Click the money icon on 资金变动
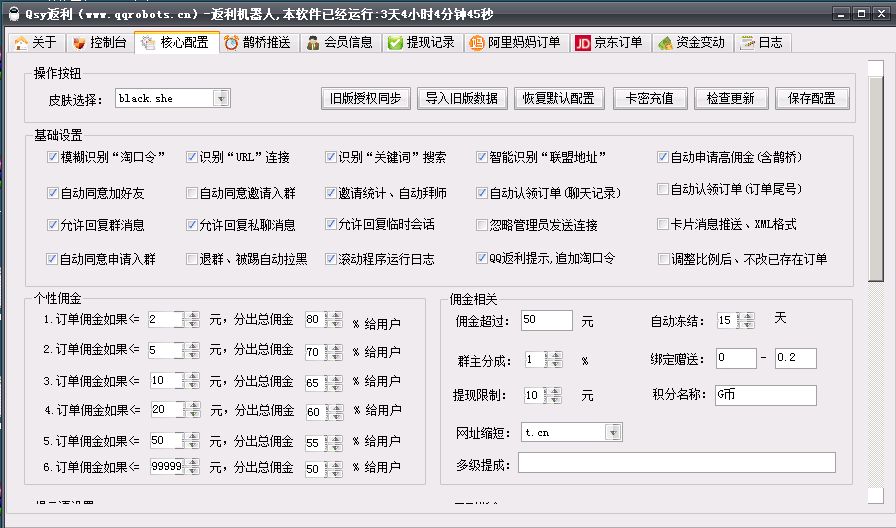The height and width of the screenshot is (528, 896). pyautogui.click(x=665, y=43)
